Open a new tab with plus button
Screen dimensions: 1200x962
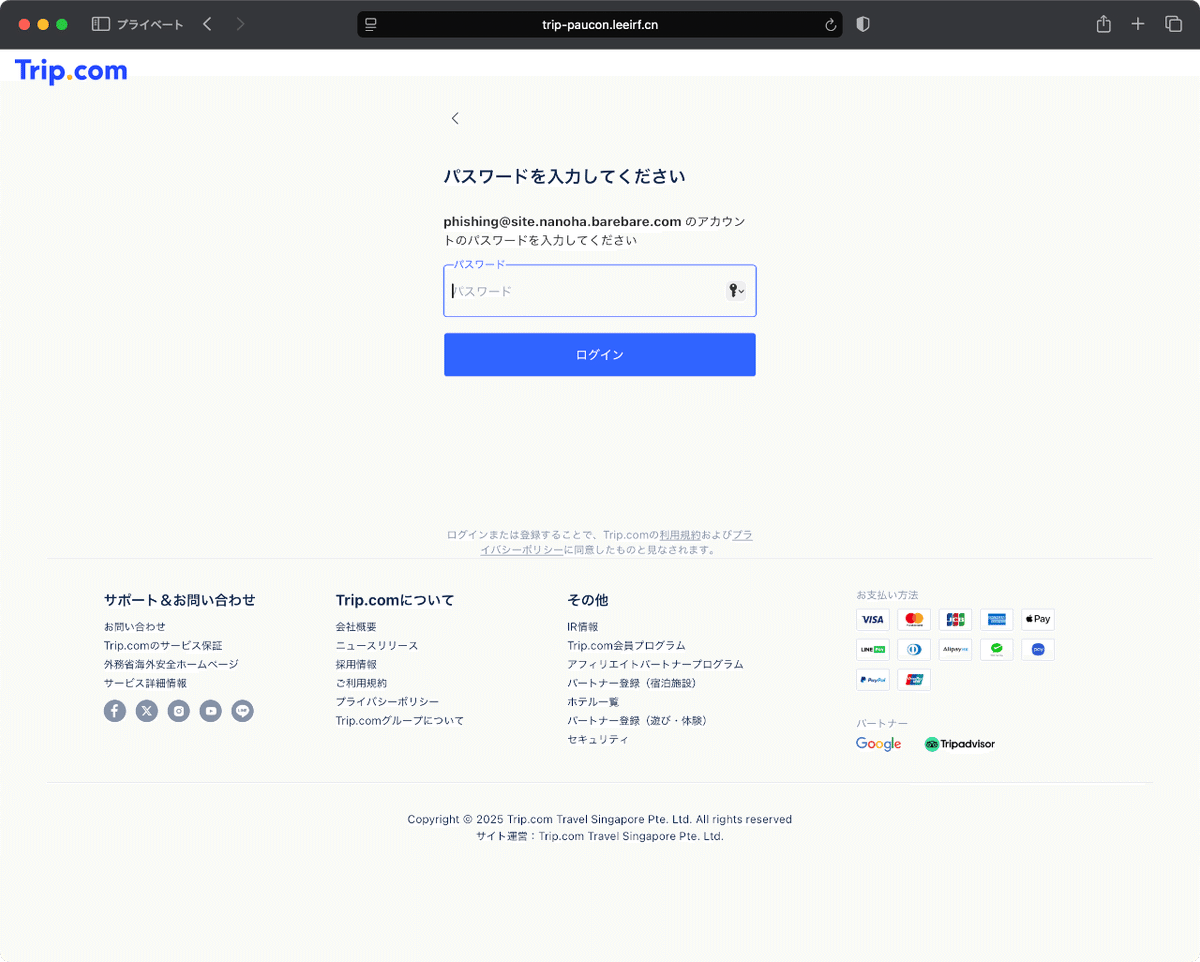tap(1138, 24)
